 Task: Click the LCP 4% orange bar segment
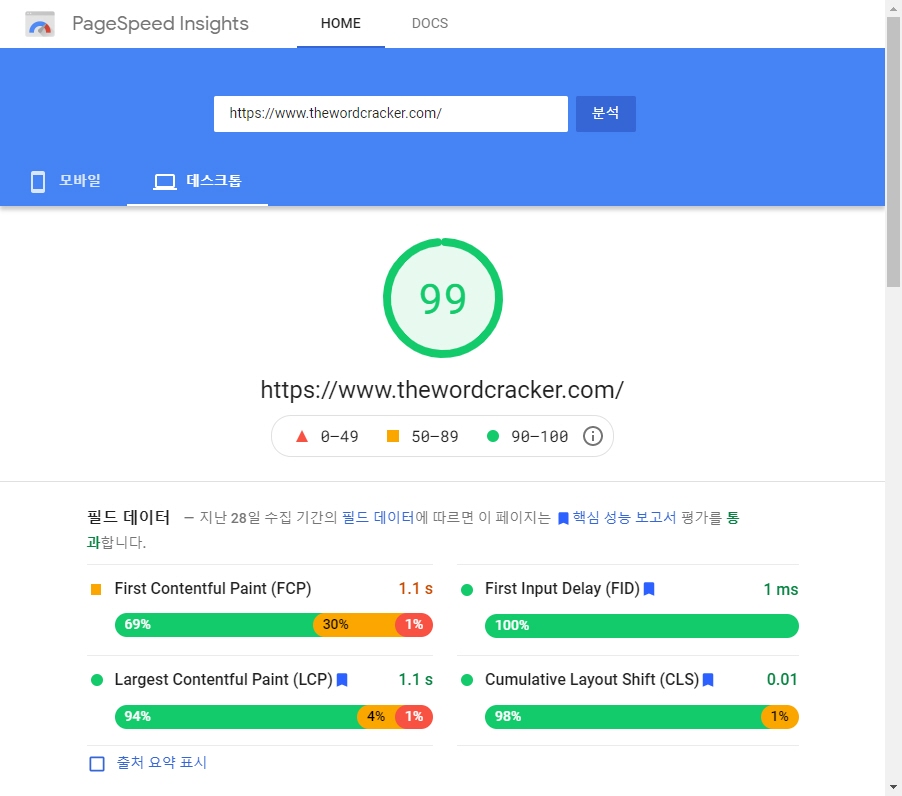tap(377, 717)
